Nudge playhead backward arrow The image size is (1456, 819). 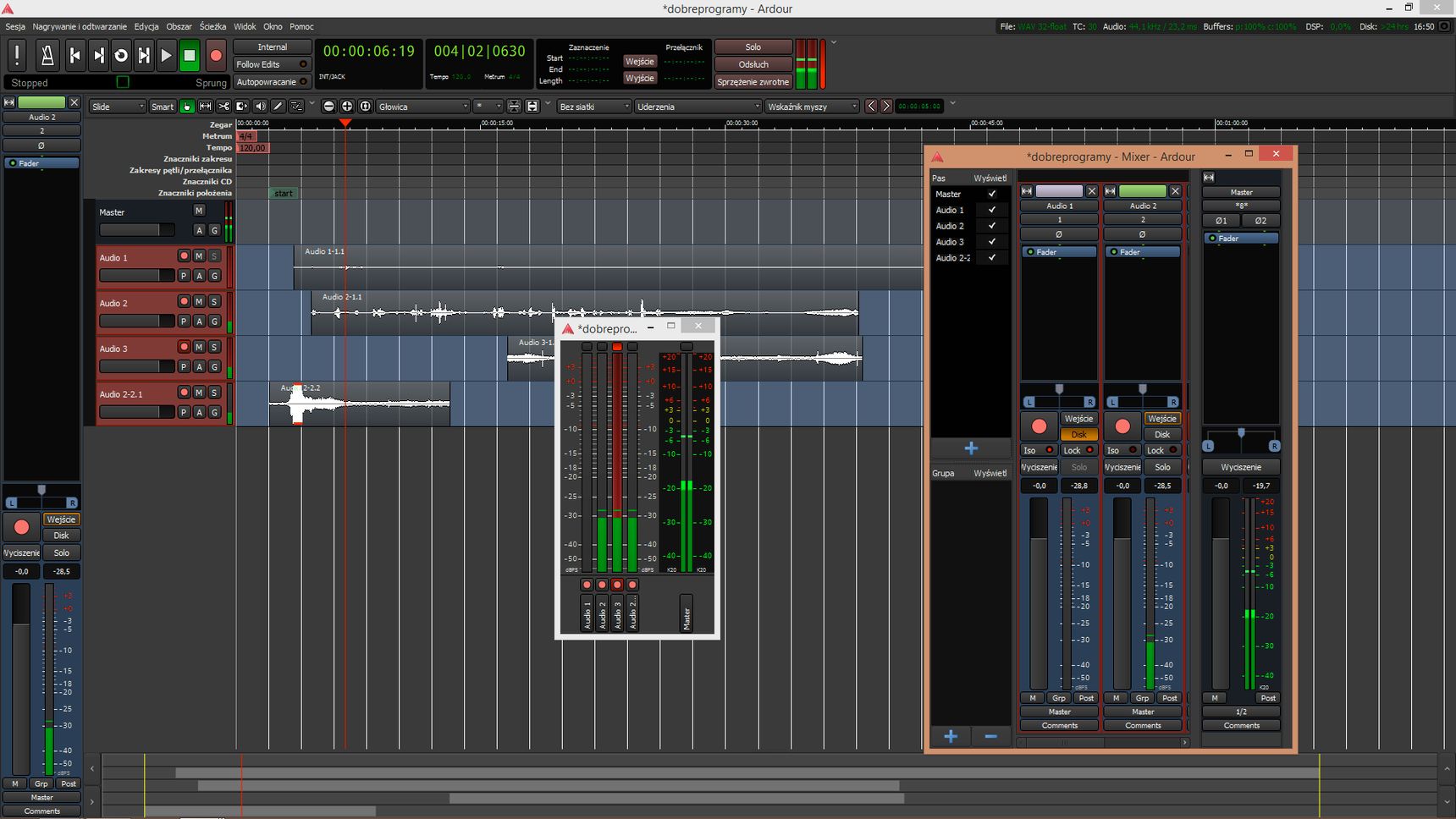coord(871,106)
